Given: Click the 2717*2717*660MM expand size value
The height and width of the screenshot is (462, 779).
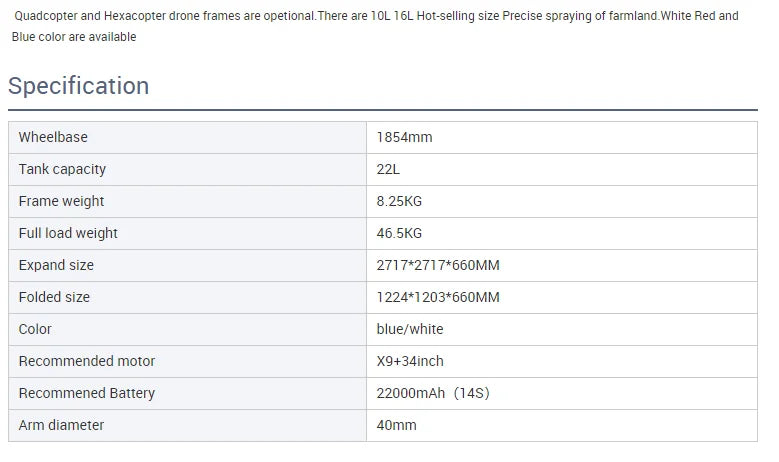Looking at the screenshot, I should tap(438, 265).
